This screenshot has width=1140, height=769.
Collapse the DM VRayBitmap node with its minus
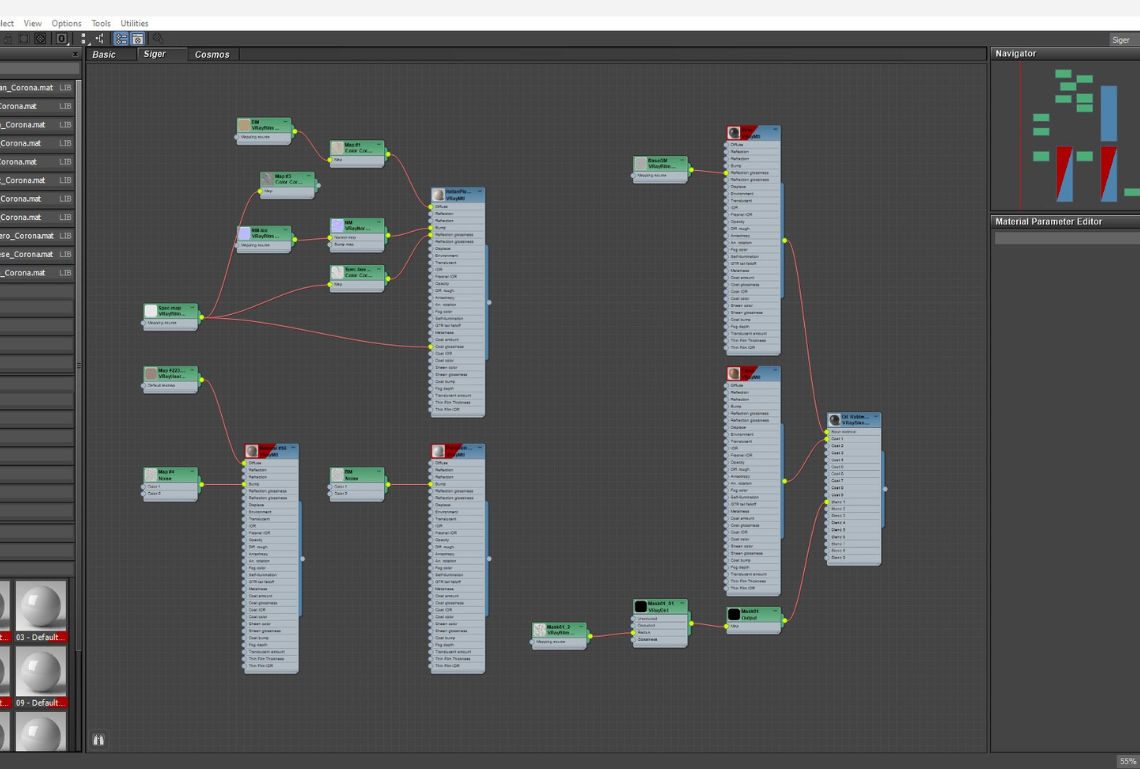click(x=286, y=121)
